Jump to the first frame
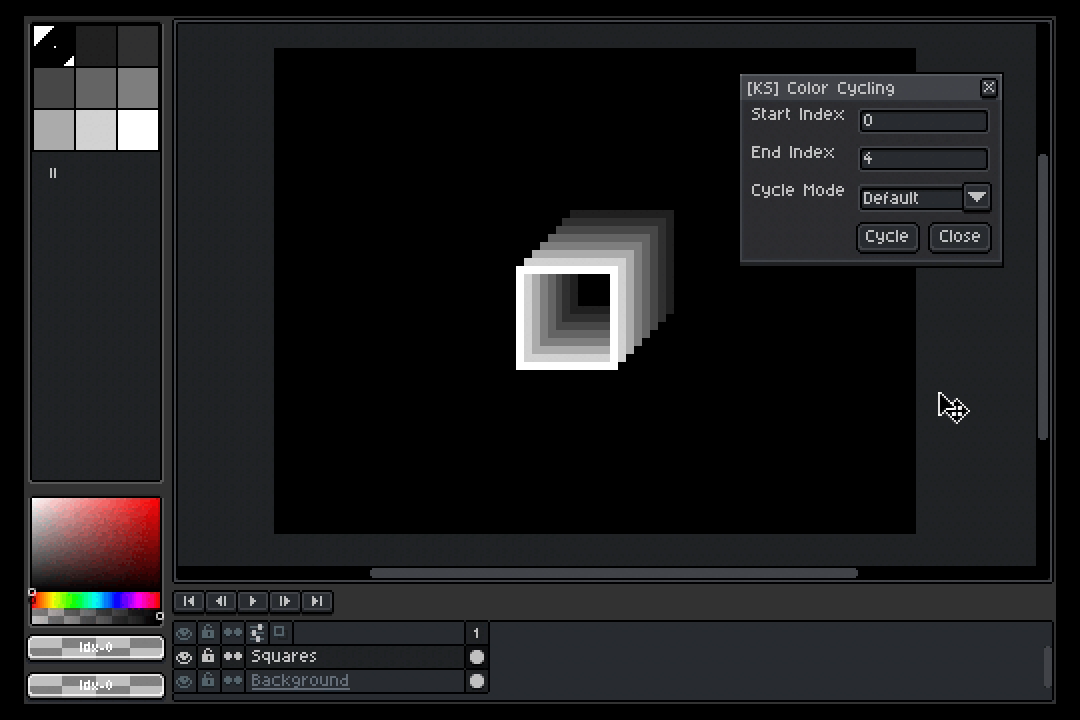 (189, 601)
